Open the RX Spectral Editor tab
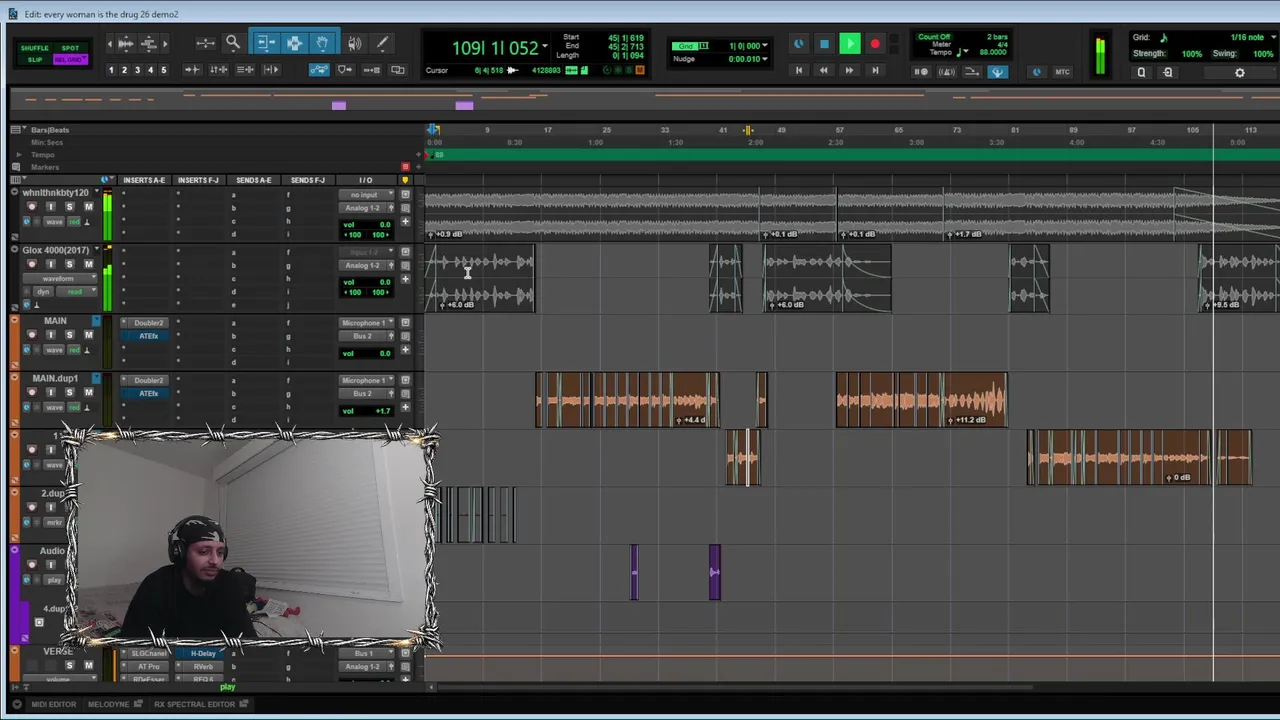1280x720 pixels. coord(194,704)
